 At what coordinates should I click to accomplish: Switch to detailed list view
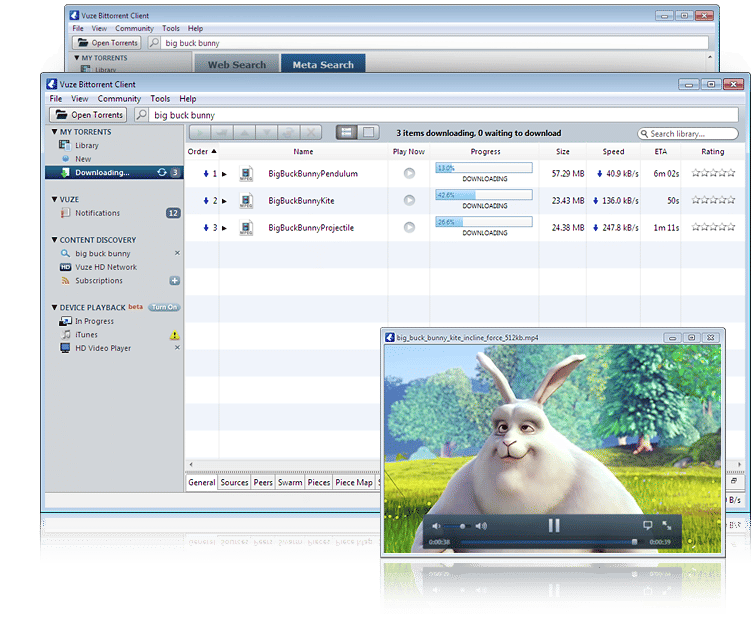tap(346, 133)
